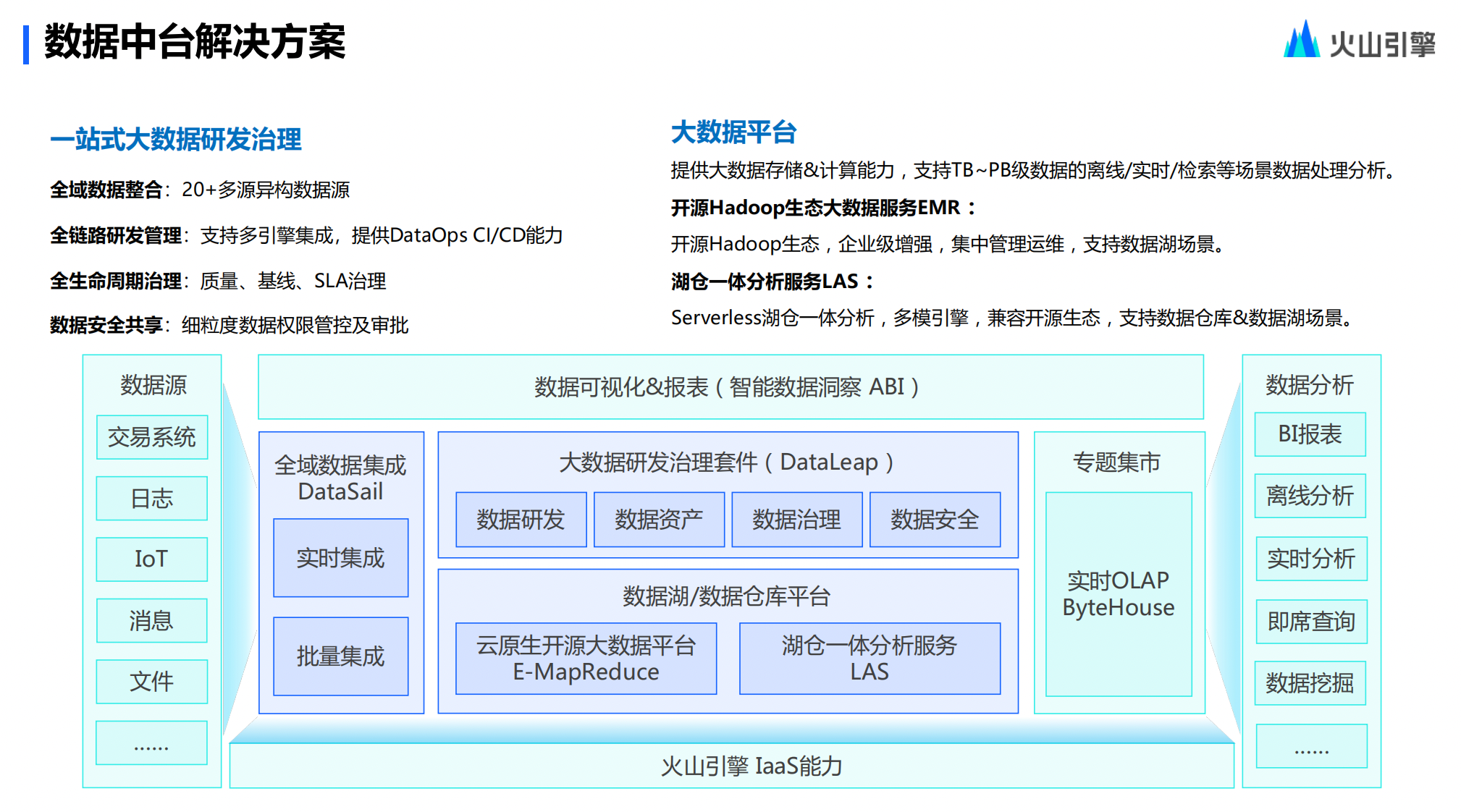Select the 数据治理 module icon
Image resolution: width=1461 pixels, height=812 pixels.
[796, 519]
